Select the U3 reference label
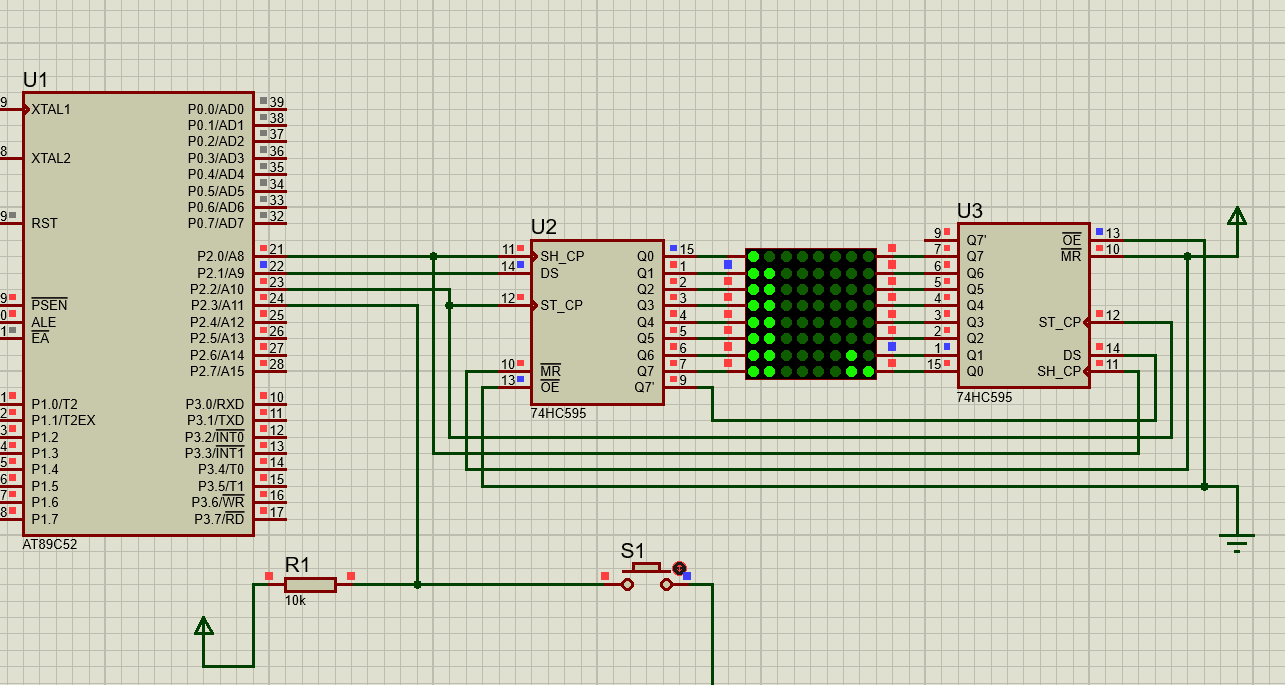Screen dimensions: 1285x685 coord(970,210)
